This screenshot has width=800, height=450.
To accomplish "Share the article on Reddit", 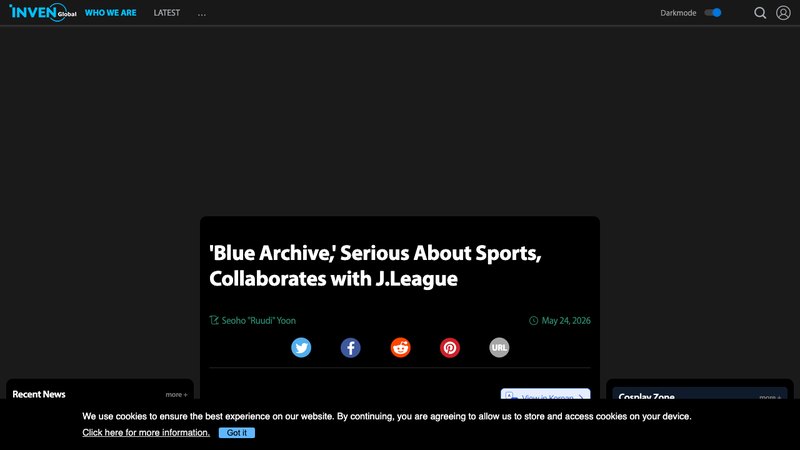I will pos(401,347).
